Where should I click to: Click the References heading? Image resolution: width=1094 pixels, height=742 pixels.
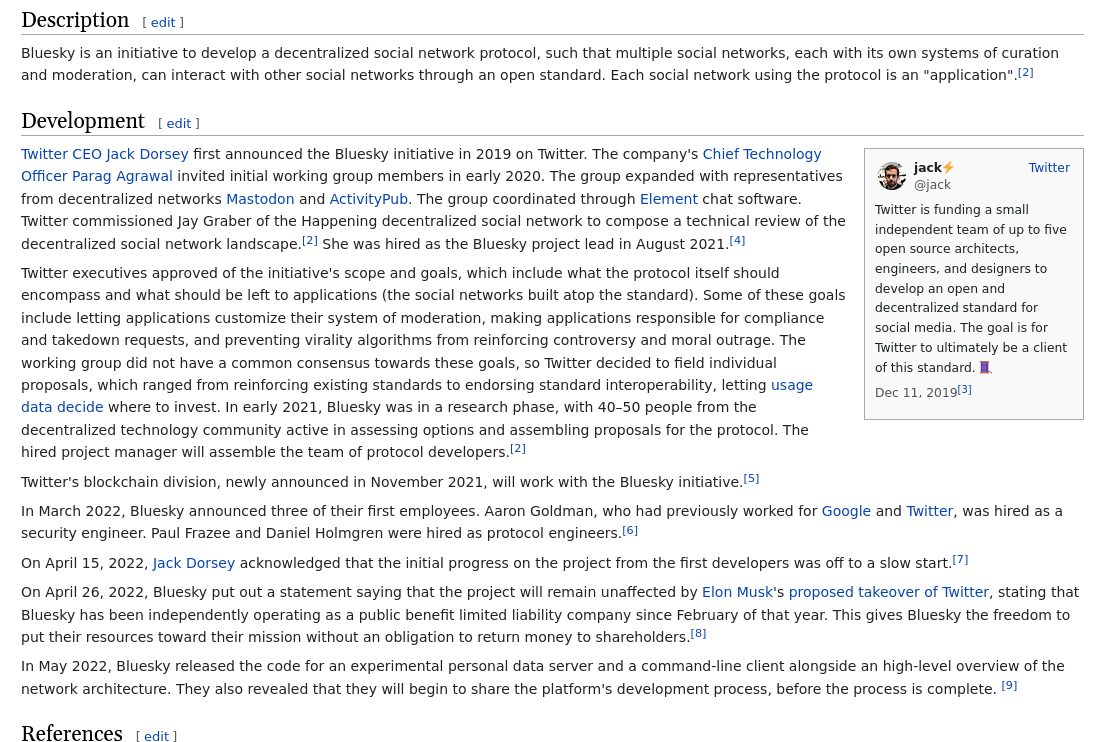tap(72, 733)
